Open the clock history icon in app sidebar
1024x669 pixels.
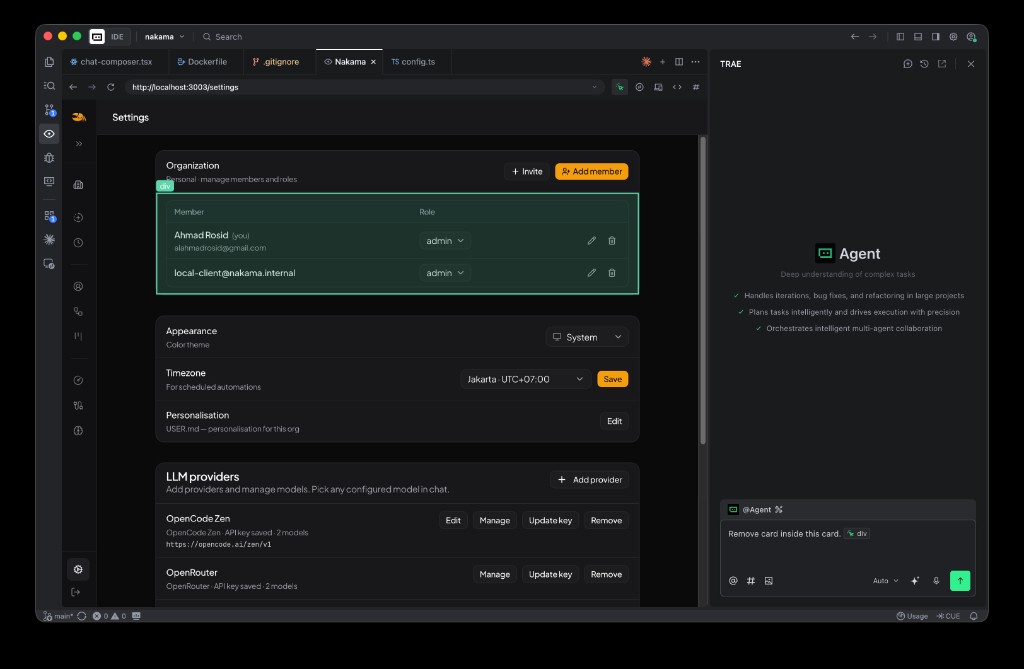(78, 242)
